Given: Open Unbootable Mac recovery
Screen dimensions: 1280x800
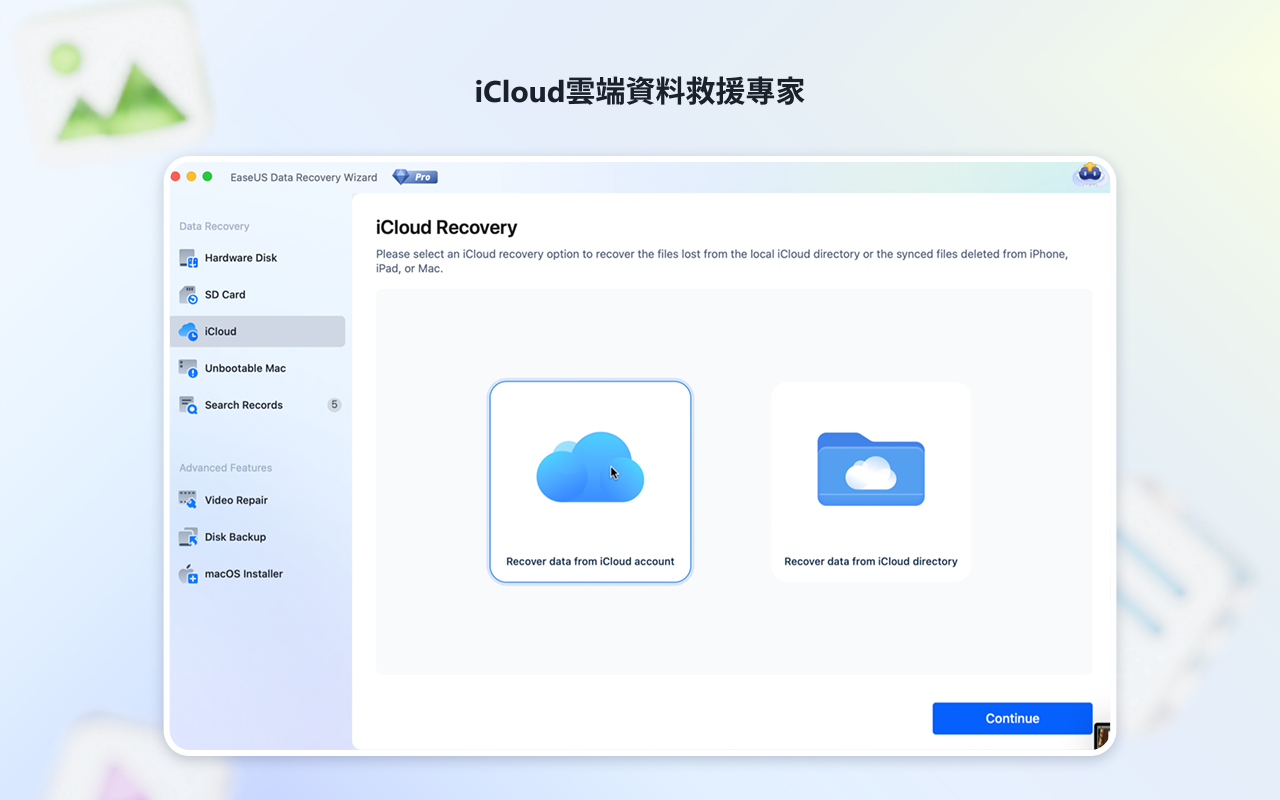Looking at the screenshot, I should [x=258, y=369].
